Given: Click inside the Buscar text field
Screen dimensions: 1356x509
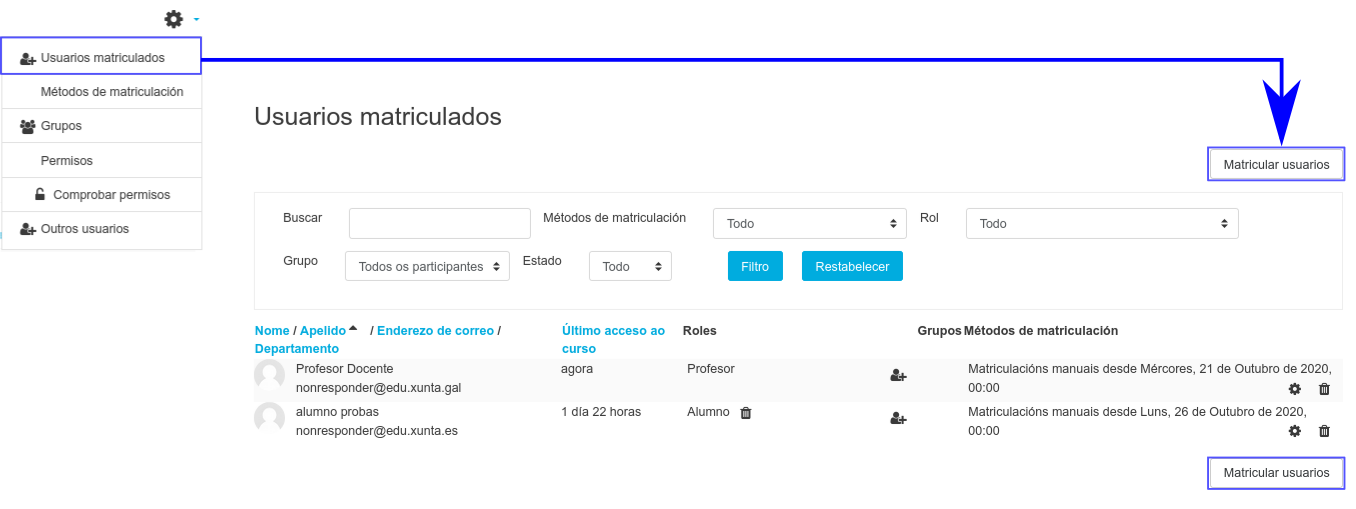Looking at the screenshot, I should (439, 224).
